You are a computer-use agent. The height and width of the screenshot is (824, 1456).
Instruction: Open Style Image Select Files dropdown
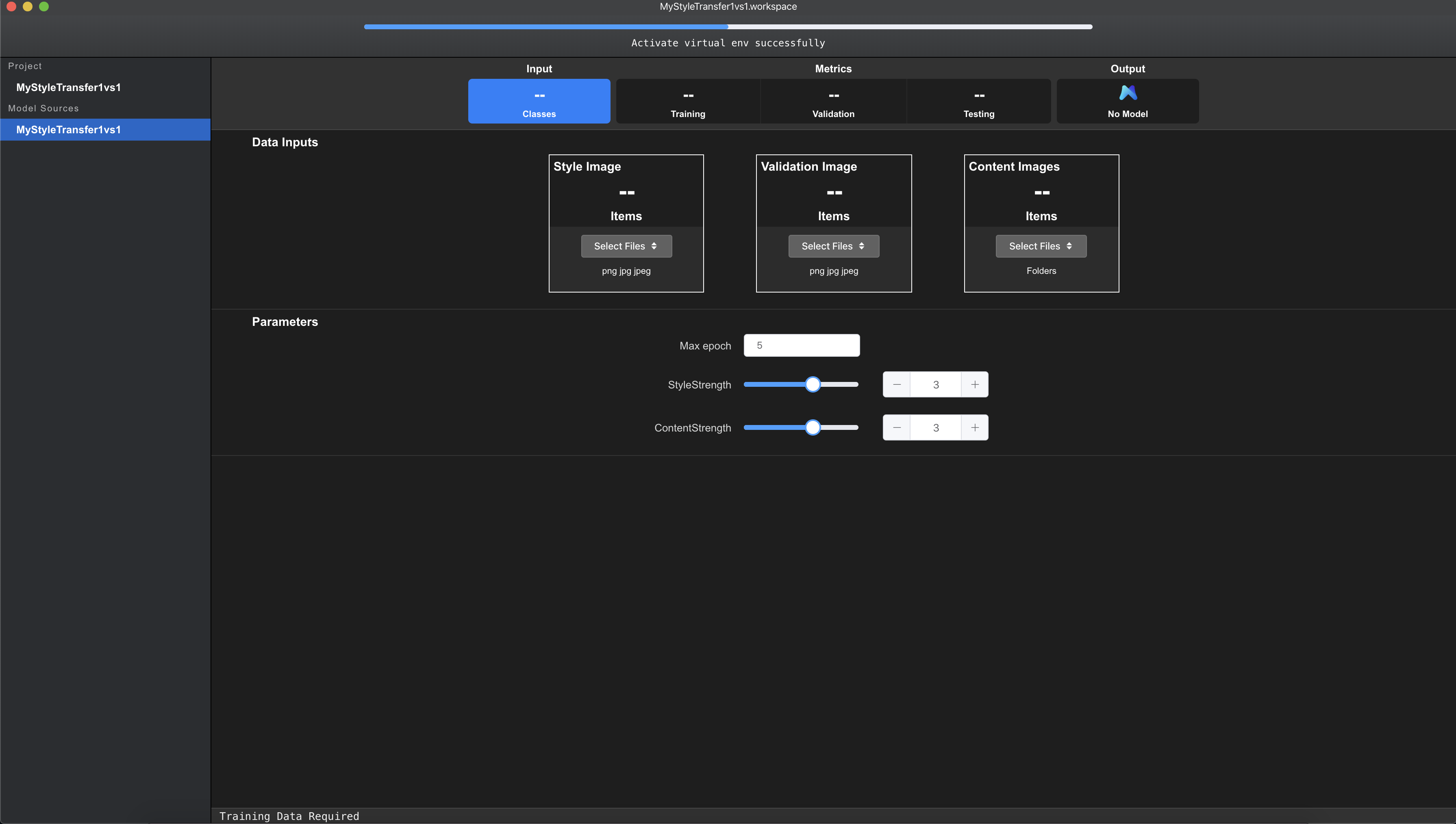pos(626,246)
